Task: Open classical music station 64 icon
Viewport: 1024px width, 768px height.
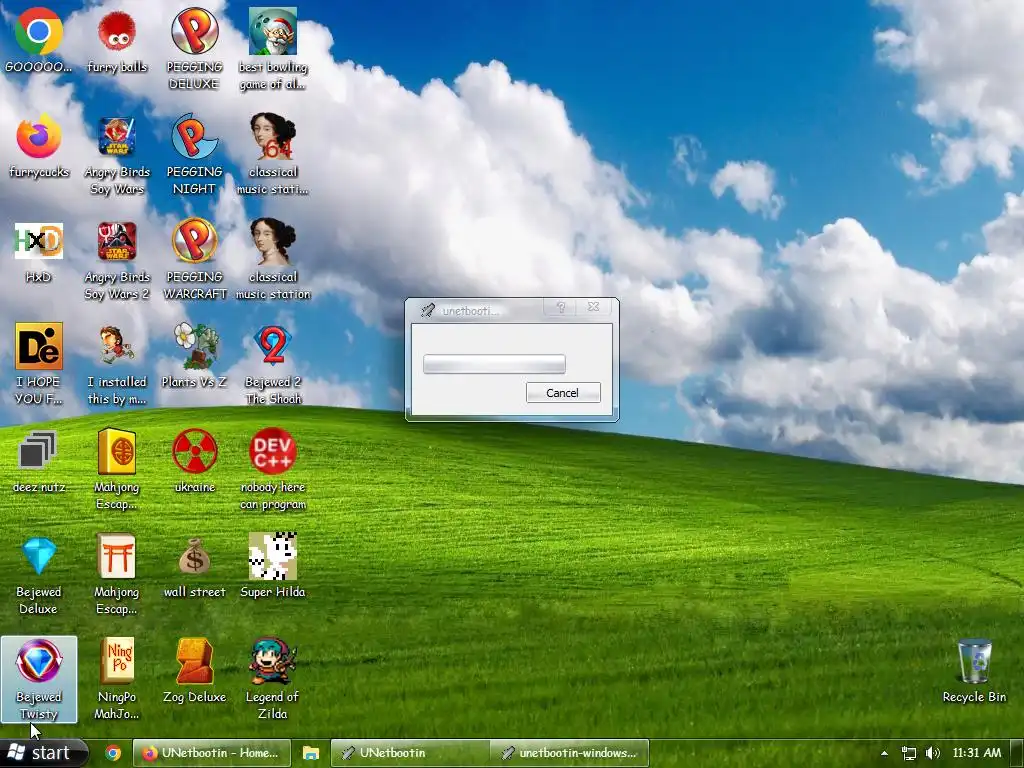Action: click(x=273, y=154)
